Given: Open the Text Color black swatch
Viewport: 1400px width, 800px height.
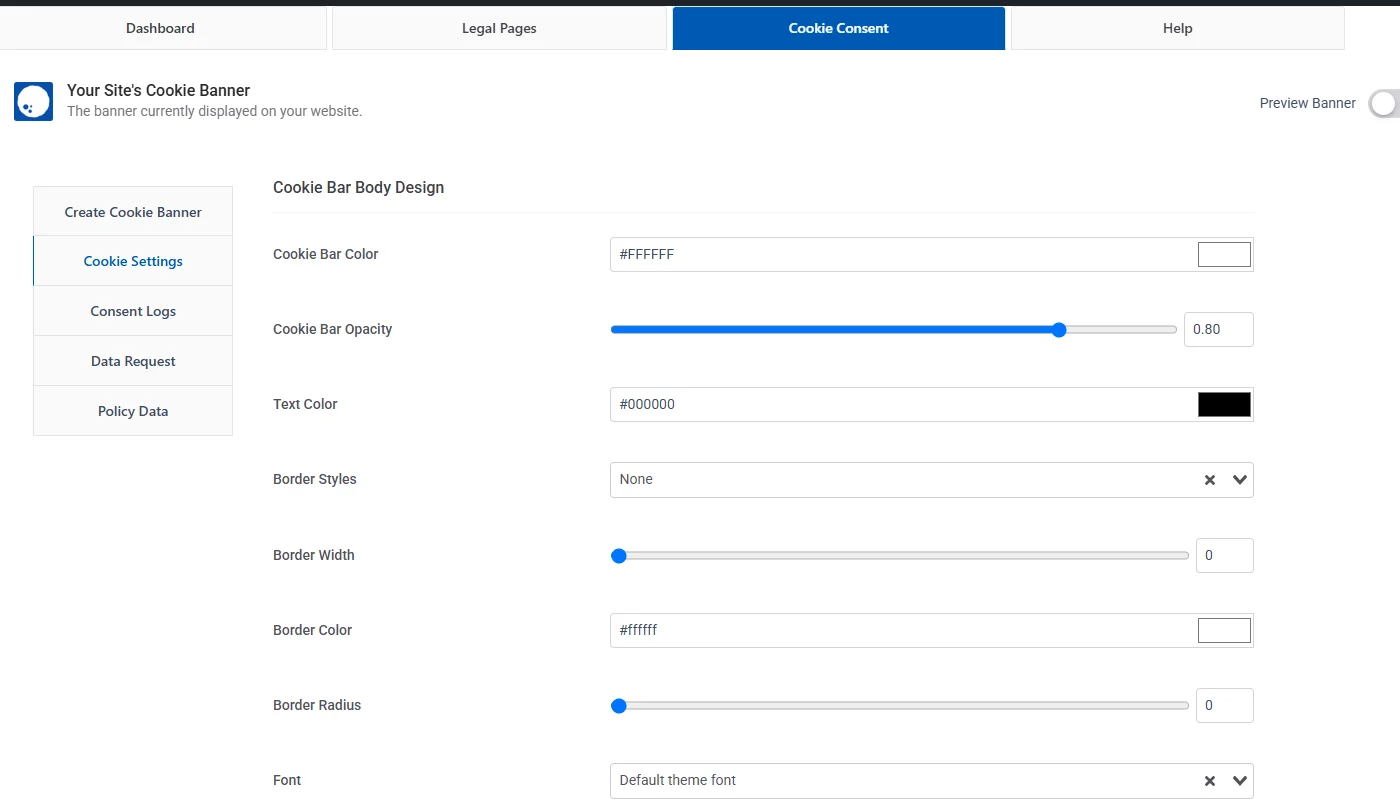Looking at the screenshot, I should 1224,405.
